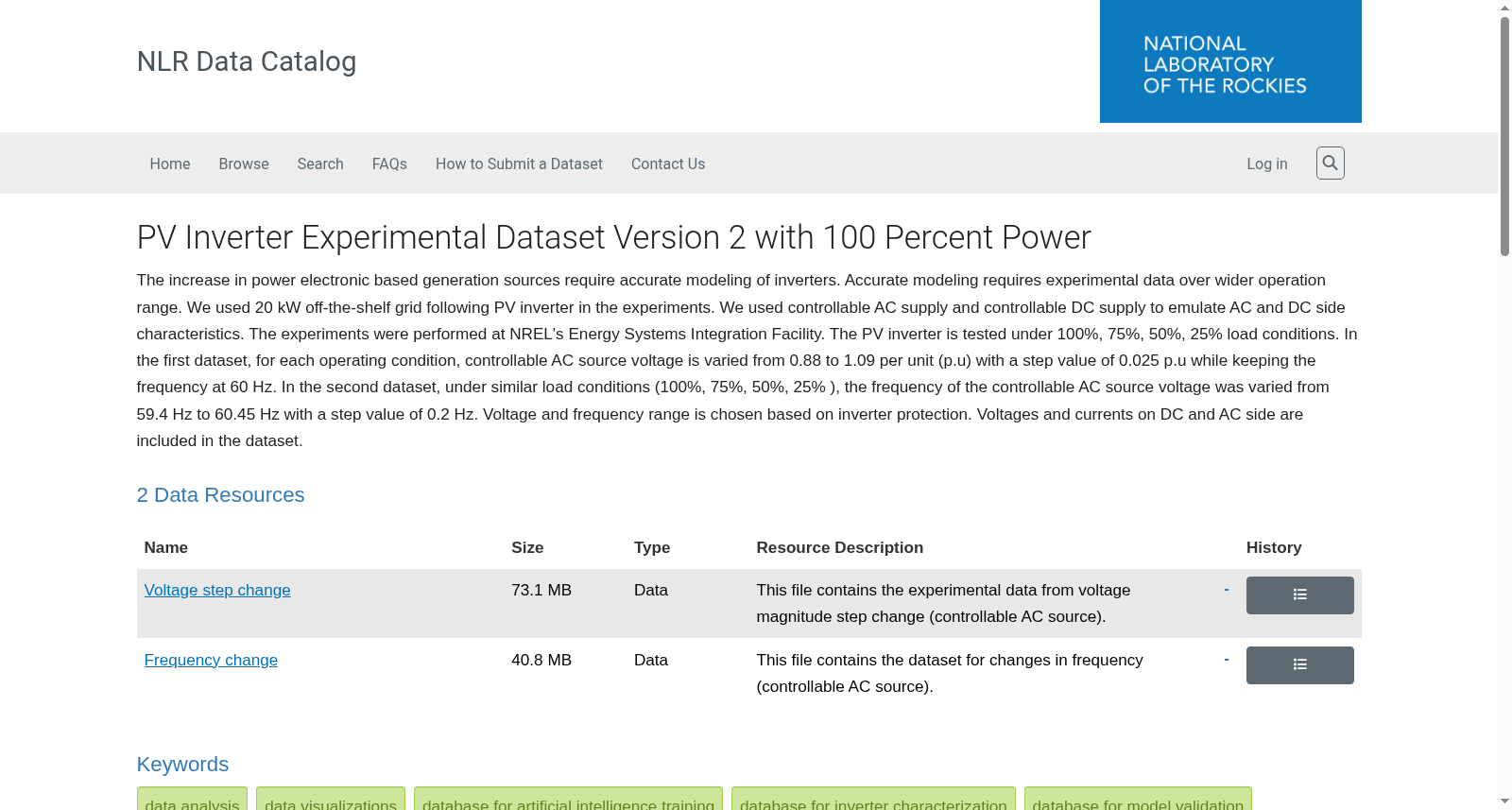Open the Contact Us page
The image size is (1512, 810).
(x=668, y=164)
